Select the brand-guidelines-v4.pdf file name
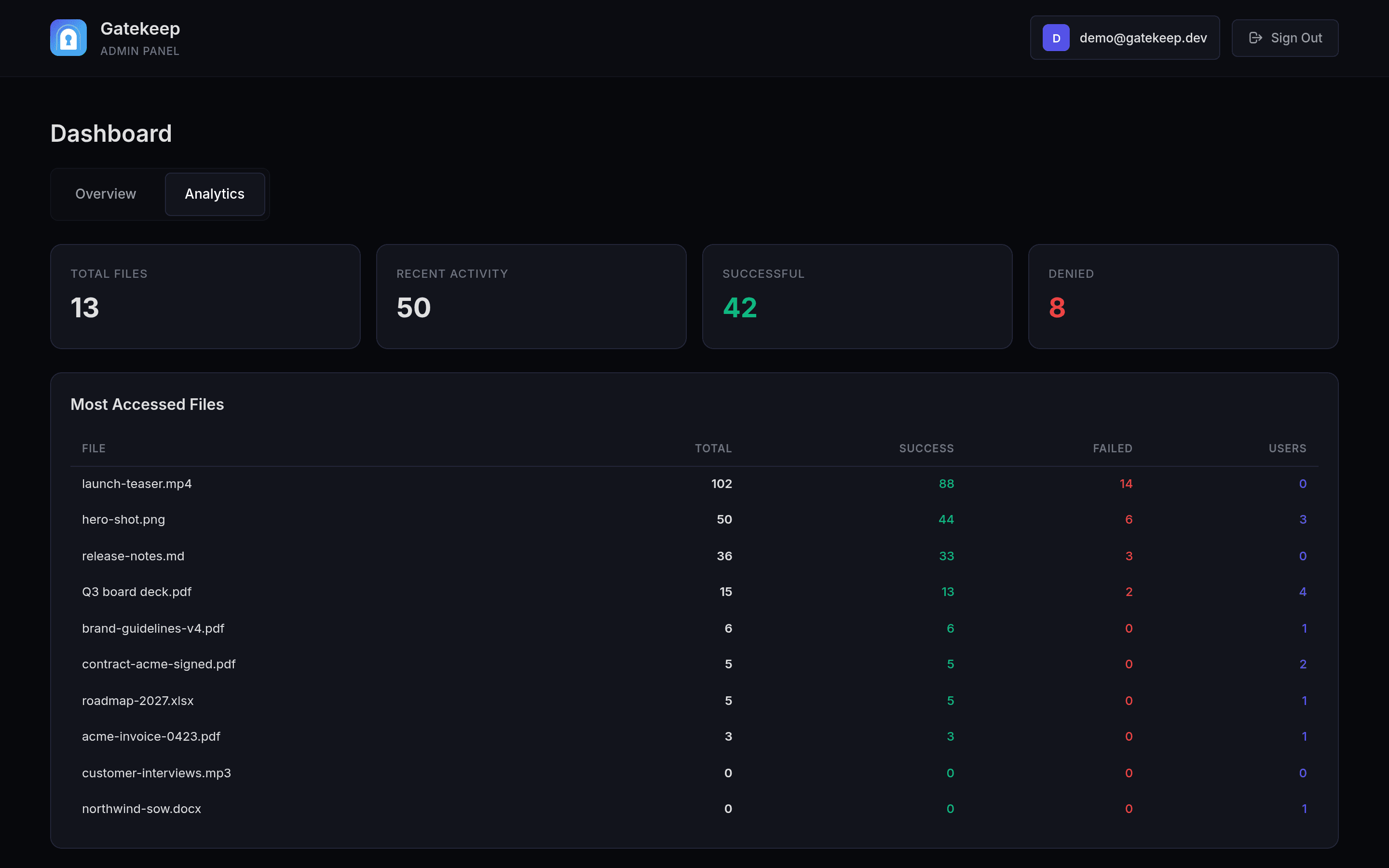 [x=153, y=629]
